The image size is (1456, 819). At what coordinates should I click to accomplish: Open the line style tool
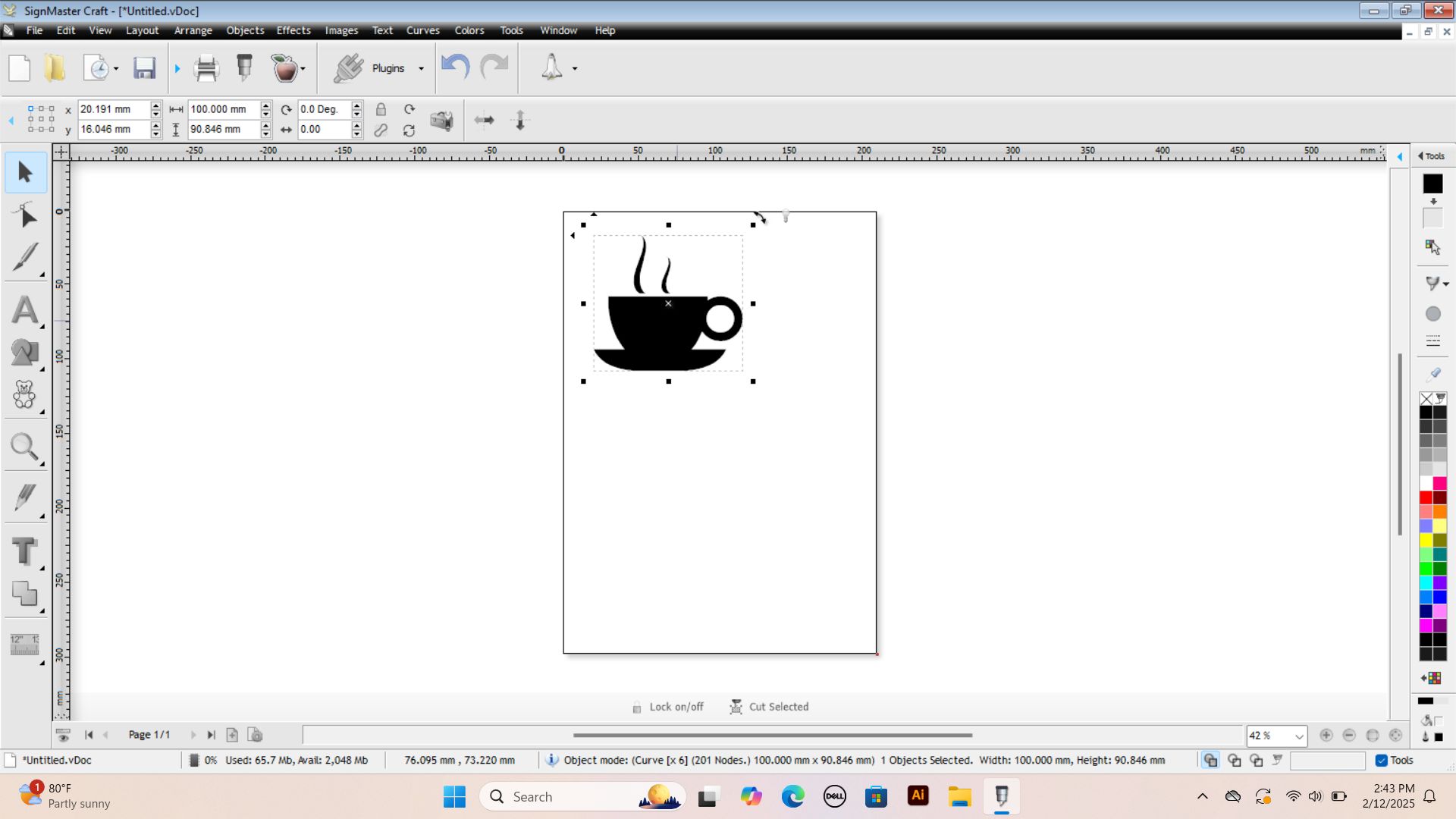1432,341
